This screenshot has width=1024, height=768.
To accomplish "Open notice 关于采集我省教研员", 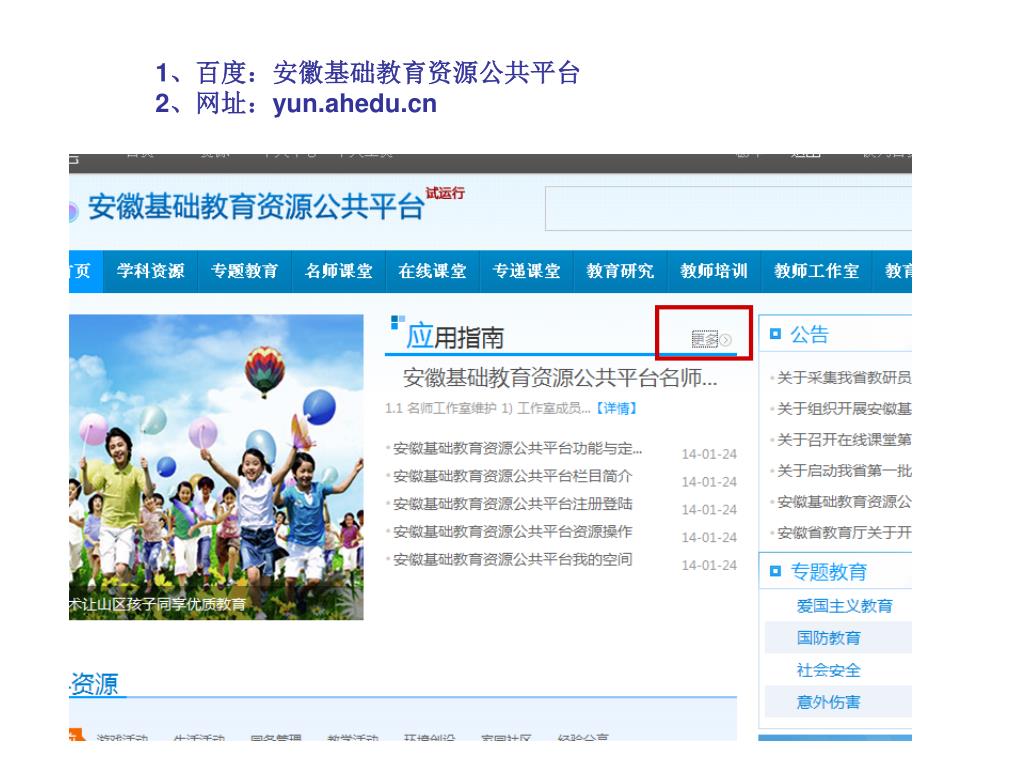I will coord(844,377).
